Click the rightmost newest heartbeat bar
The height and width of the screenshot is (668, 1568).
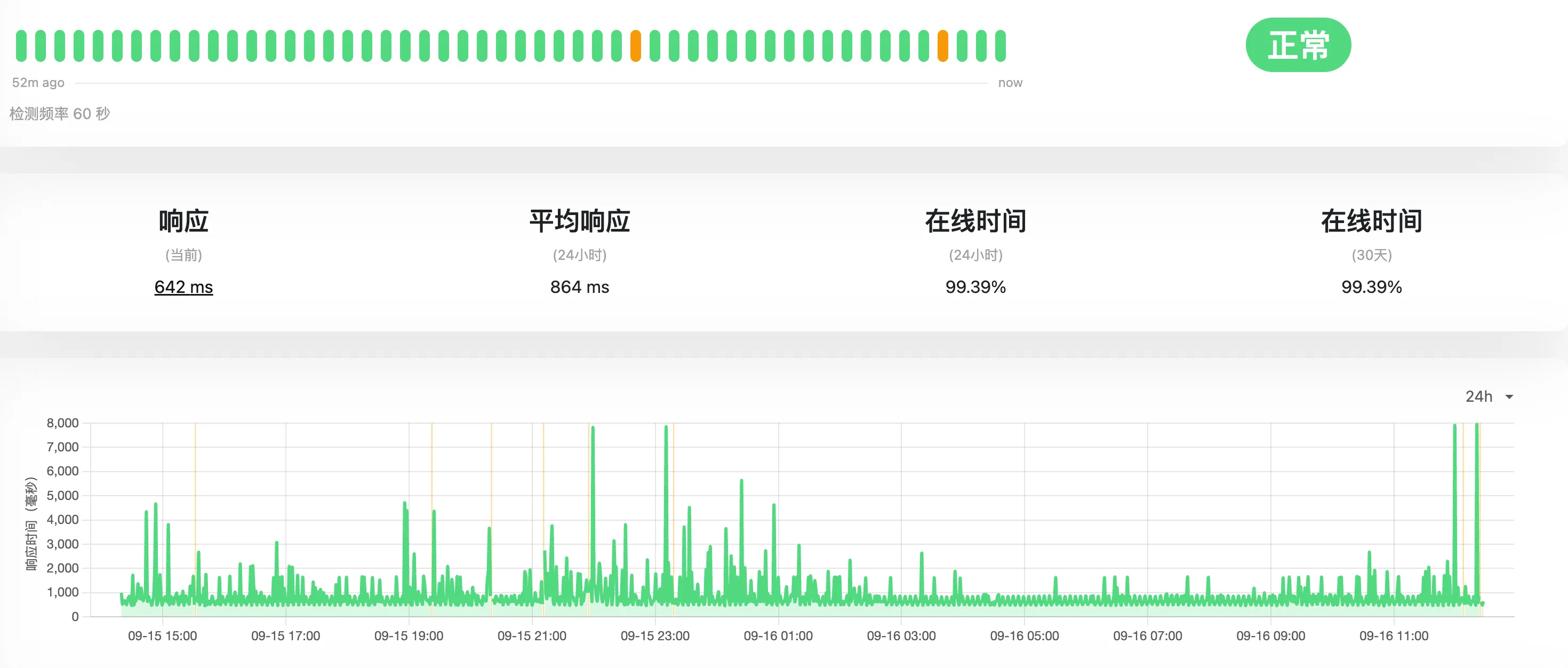(1000, 46)
